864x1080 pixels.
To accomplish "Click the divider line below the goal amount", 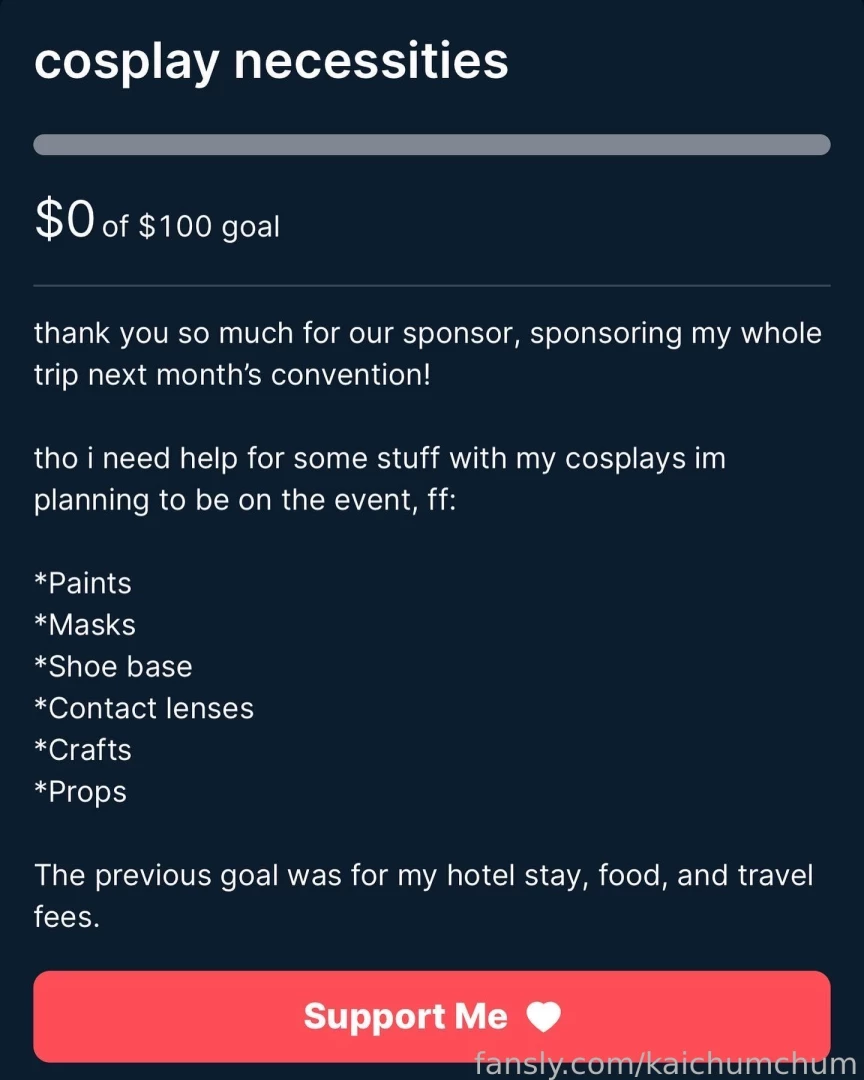I will pos(431,286).
